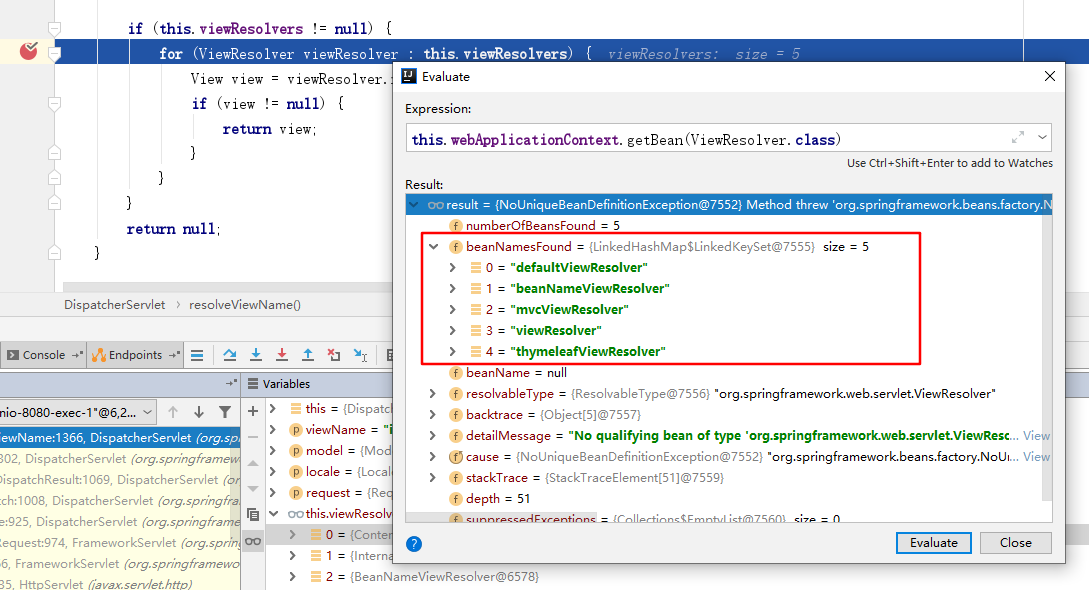Switch to the Console tab

point(43,355)
